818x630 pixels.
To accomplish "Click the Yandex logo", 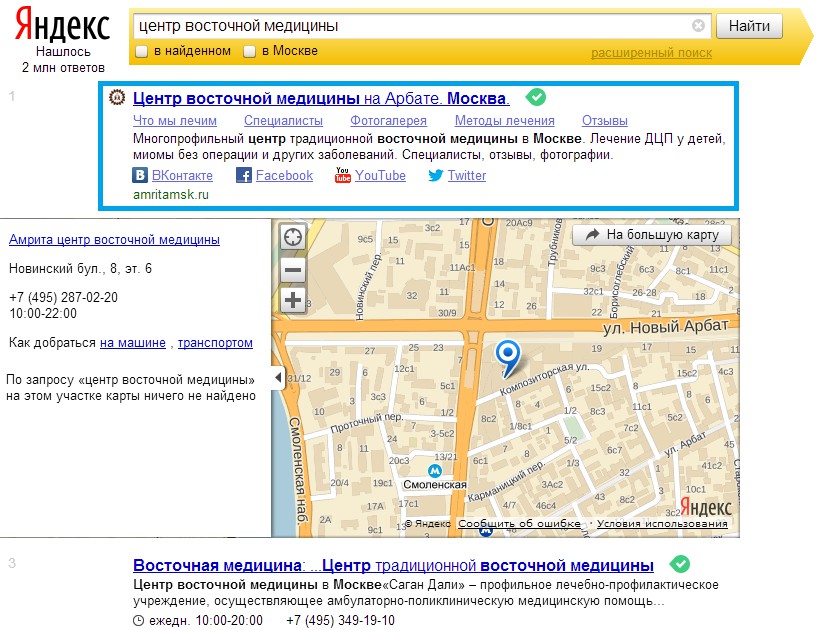I will click(62, 25).
